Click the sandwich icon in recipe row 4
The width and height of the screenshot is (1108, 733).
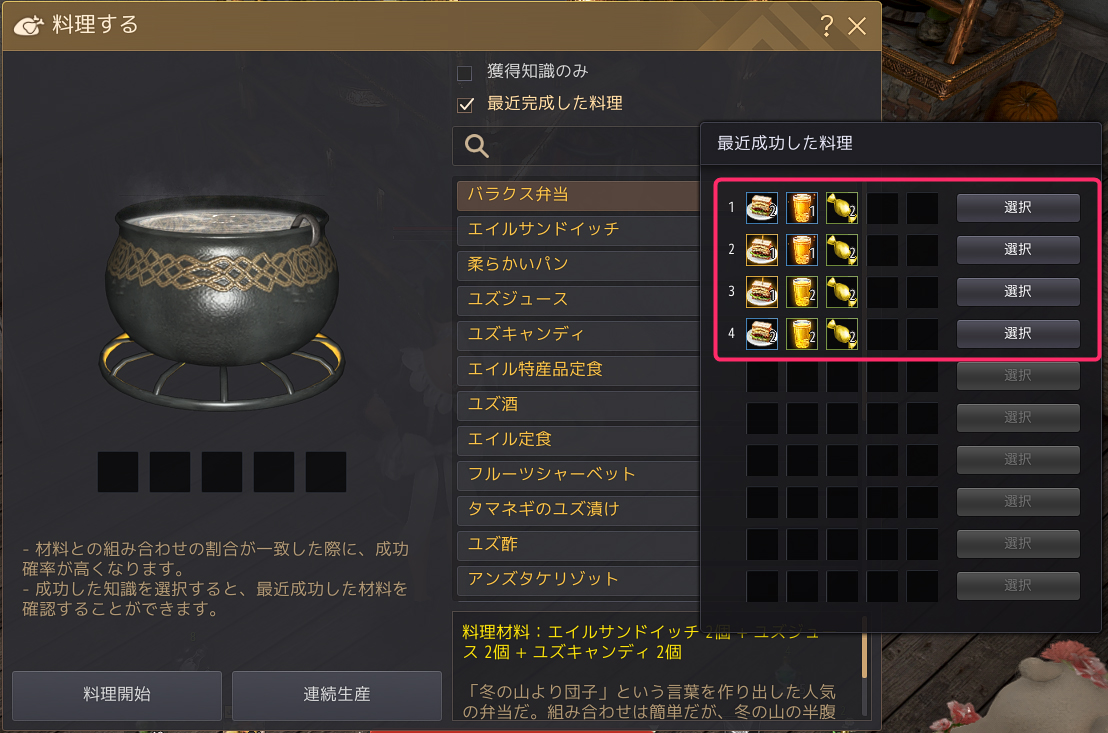click(762, 334)
